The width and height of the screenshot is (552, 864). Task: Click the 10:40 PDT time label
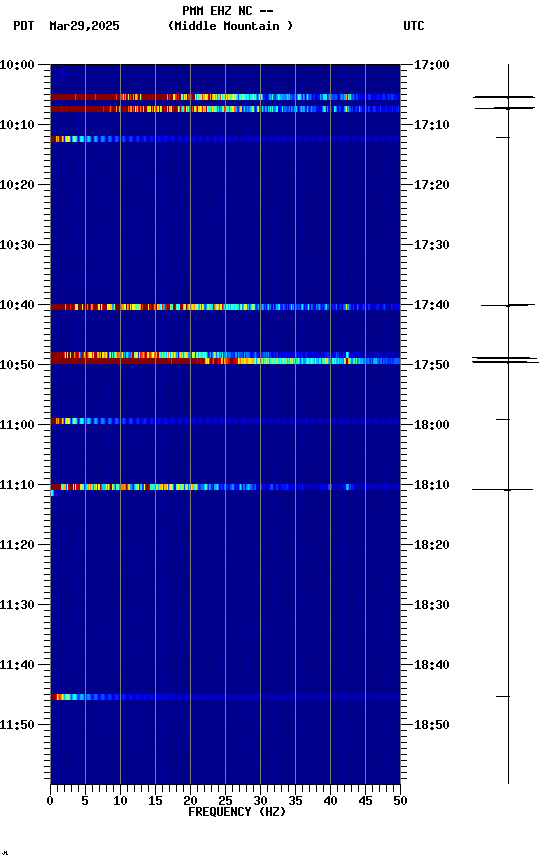[17, 305]
